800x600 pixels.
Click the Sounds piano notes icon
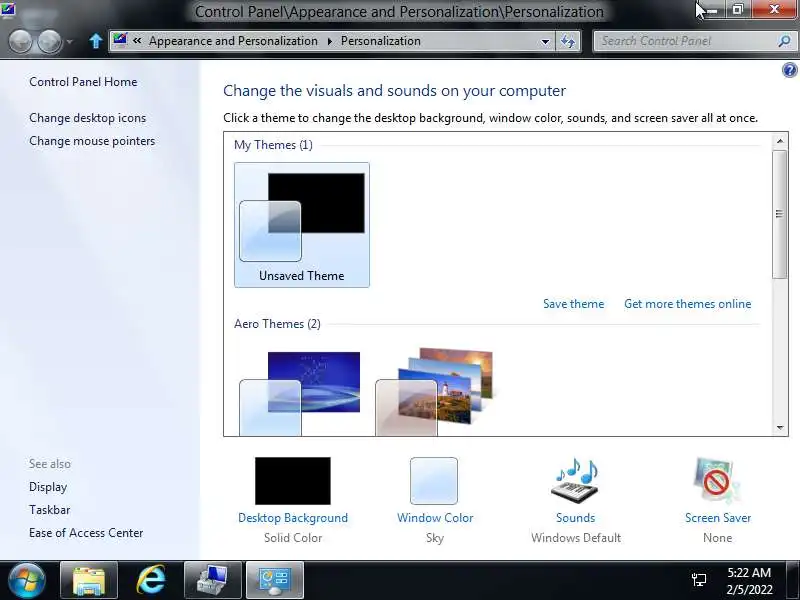(x=576, y=481)
